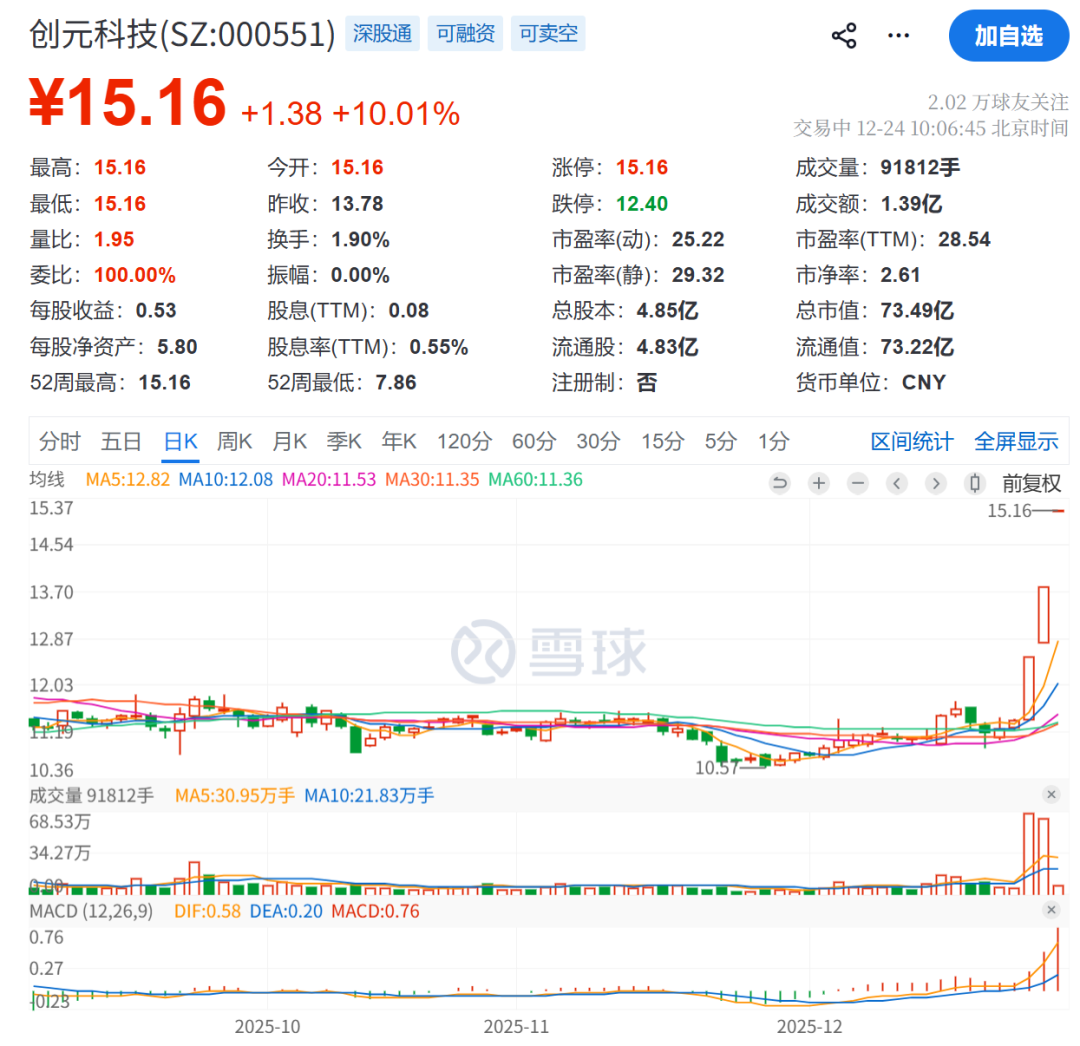Pan the chart left using left chevron
This screenshot has width=1080, height=1046.
click(x=896, y=483)
